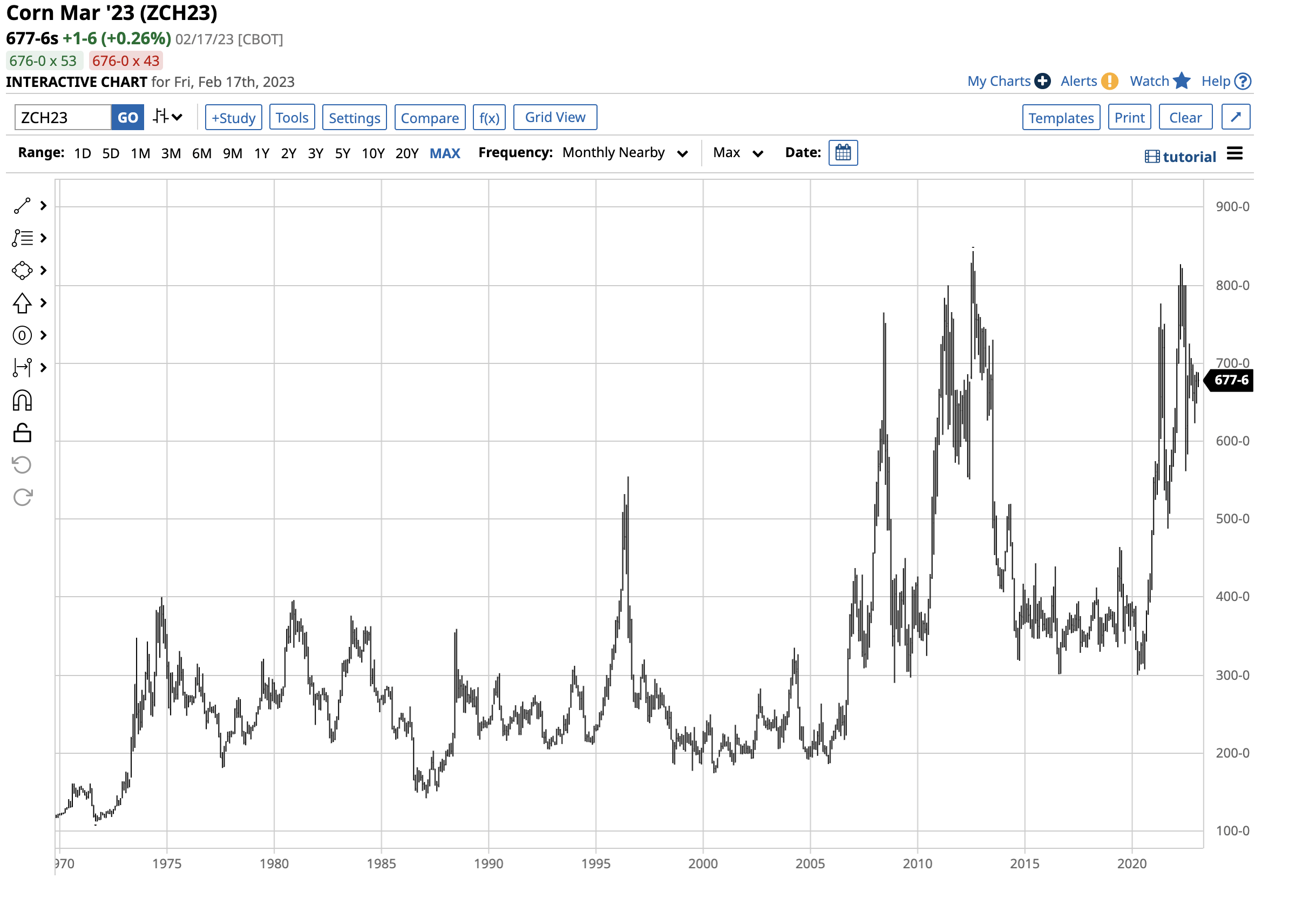Image resolution: width=1316 pixels, height=905 pixels.
Task: Switch to the 5Y range
Action: [x=342, y=152]
